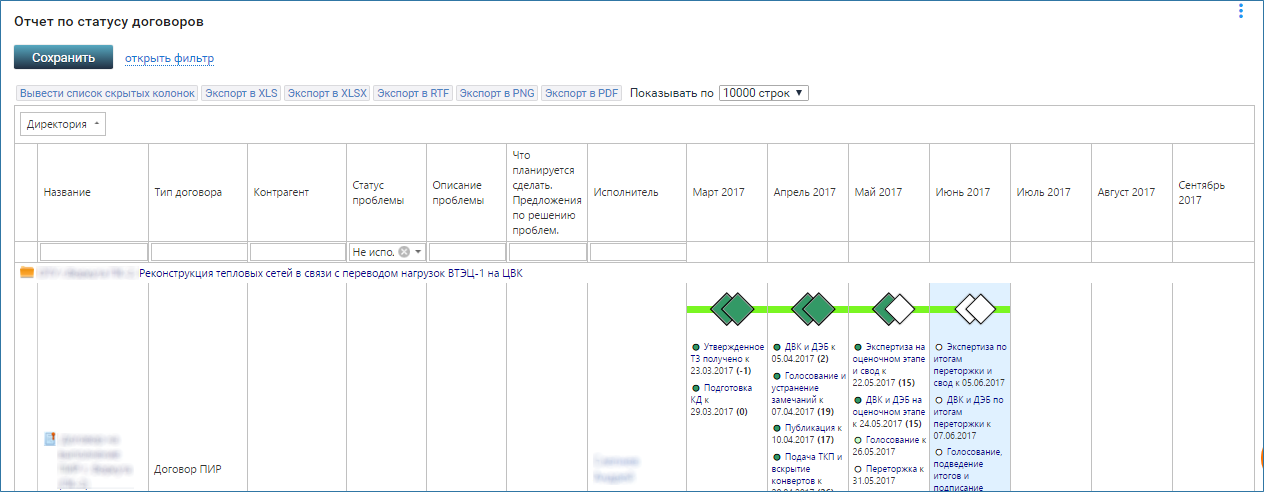Viewport: 1264px width, 492px height.
Task: Click the Тип договора filter field
Action: coord(198,252)
